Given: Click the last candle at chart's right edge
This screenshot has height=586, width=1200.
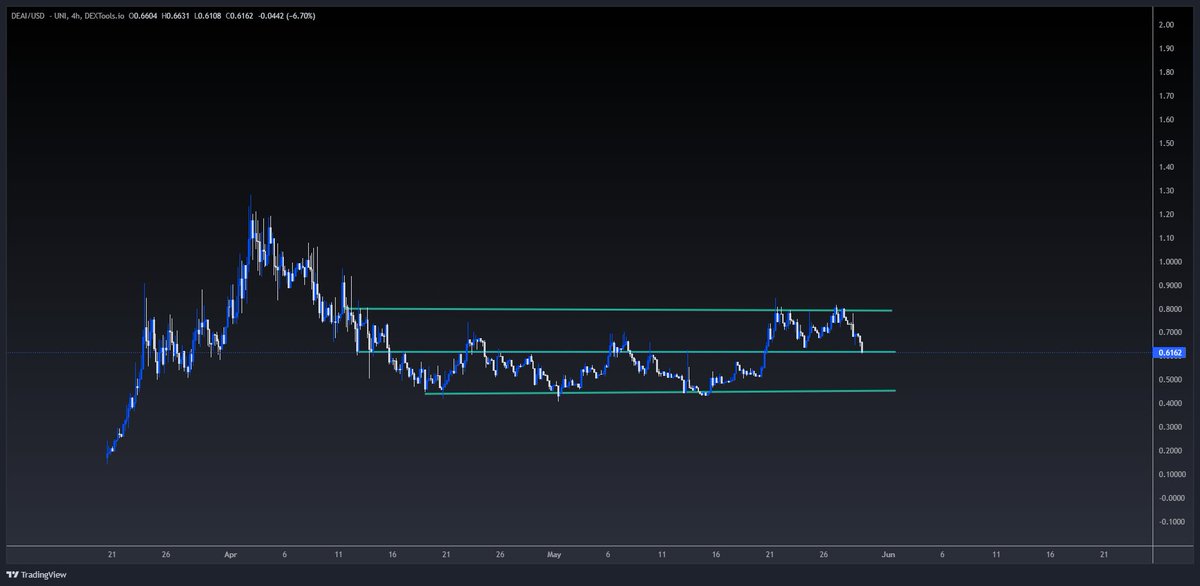Looking at the screenshot, I should pos(862,346).
